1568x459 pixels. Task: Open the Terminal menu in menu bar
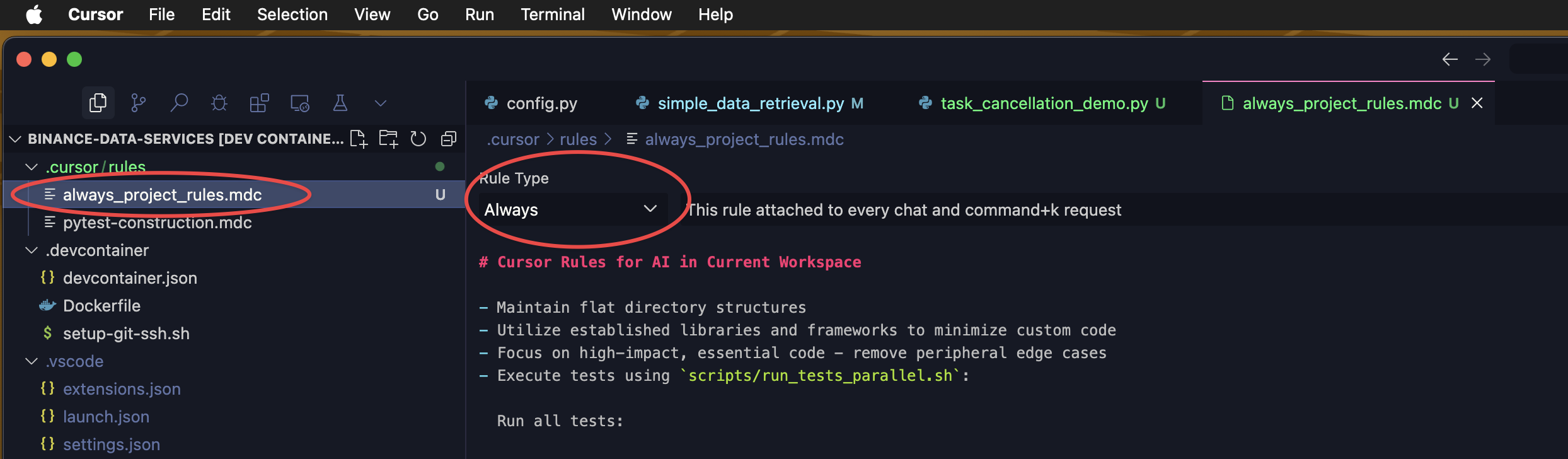click(x=552, y=15)
